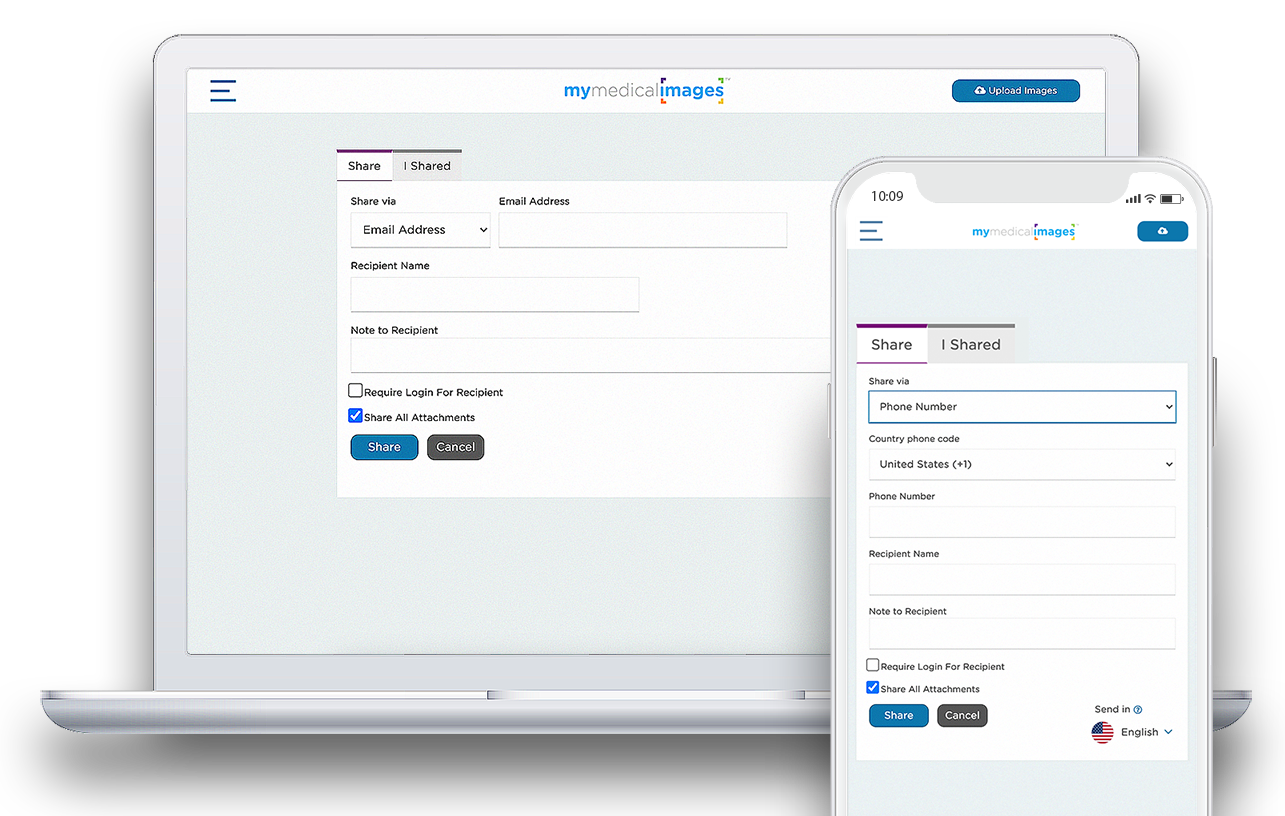Click the Email Address input field on the laptop
The image size is (1285, 816).
pyautogui.click(x=643, y=230)
